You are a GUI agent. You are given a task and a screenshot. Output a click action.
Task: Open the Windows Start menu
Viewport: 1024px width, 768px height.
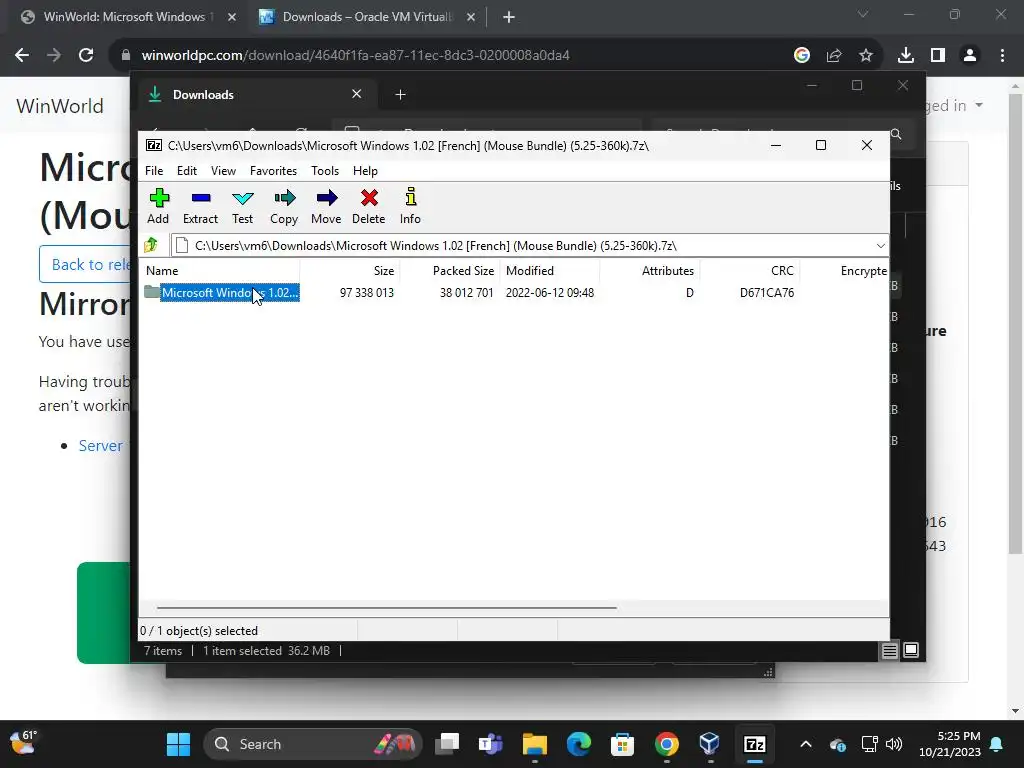tap(178, 744)
